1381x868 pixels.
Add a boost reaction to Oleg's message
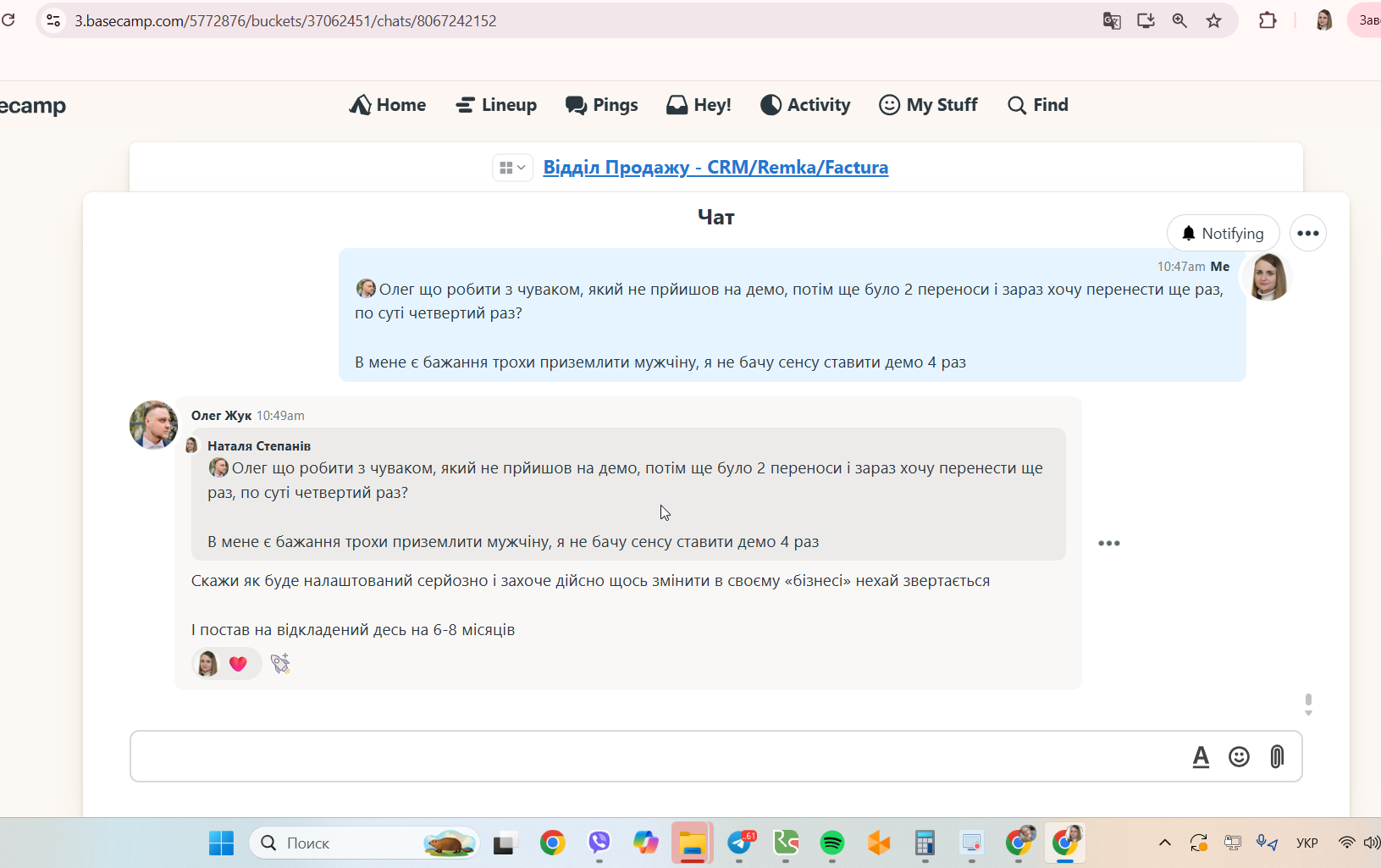click(280, 663)
